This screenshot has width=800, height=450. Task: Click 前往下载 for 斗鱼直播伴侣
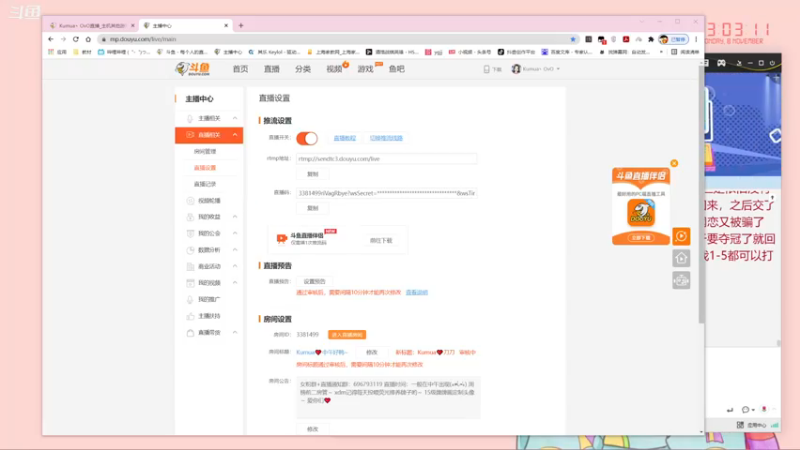[x=381, y=240]
